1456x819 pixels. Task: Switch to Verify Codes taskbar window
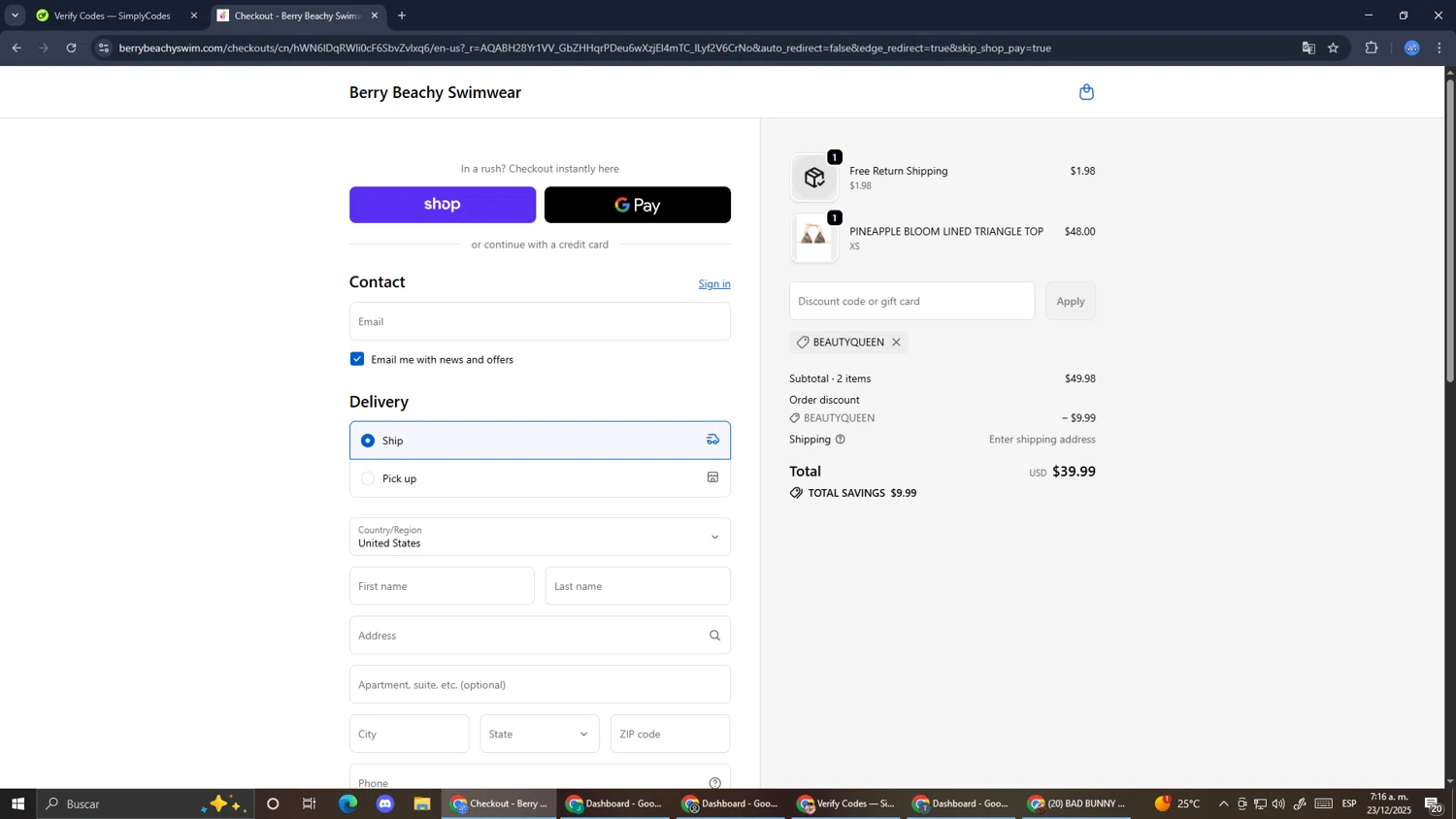coord(845,803)
